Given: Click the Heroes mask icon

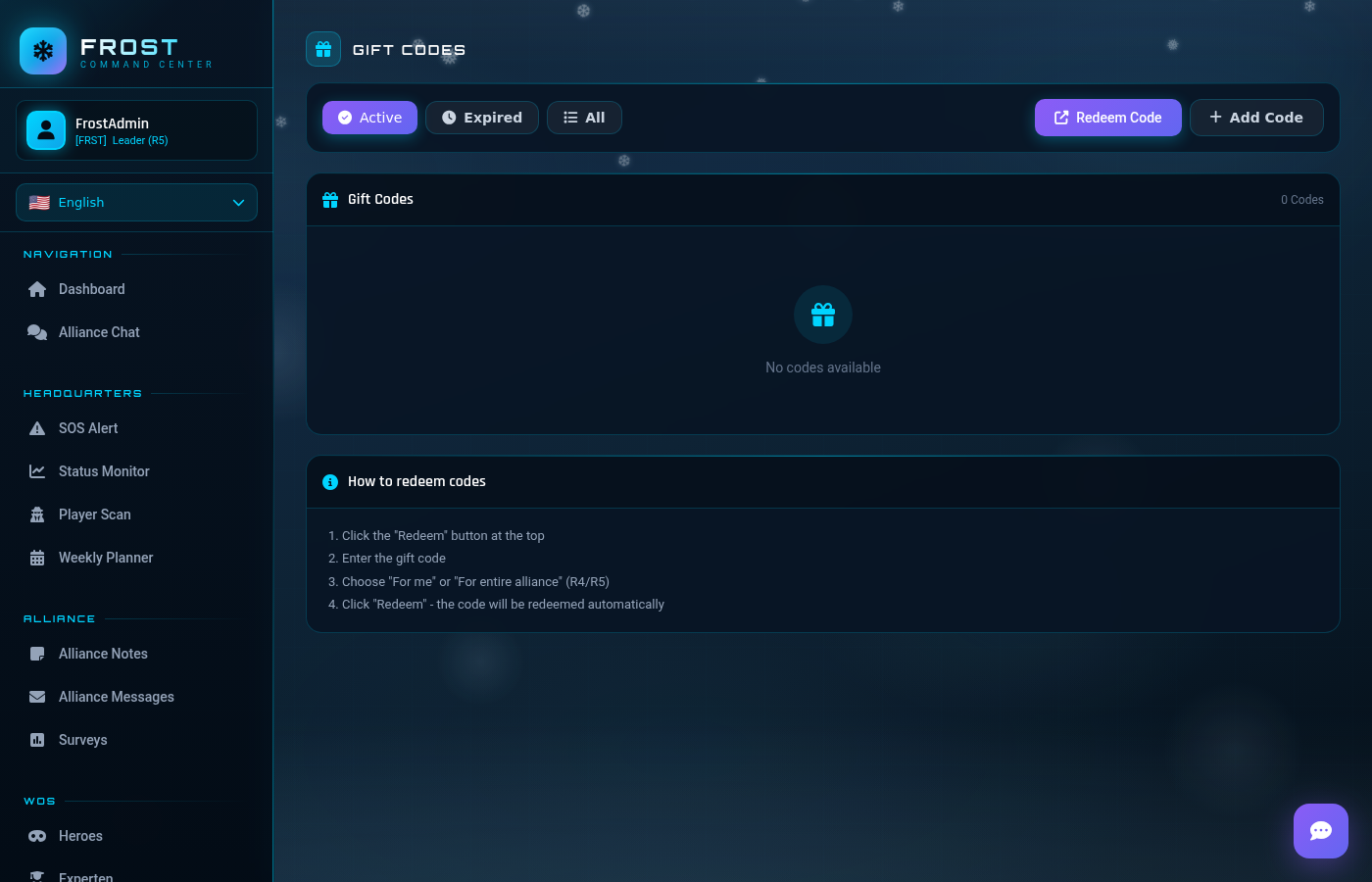Looking at the screenshot, I should pos(37,836).
